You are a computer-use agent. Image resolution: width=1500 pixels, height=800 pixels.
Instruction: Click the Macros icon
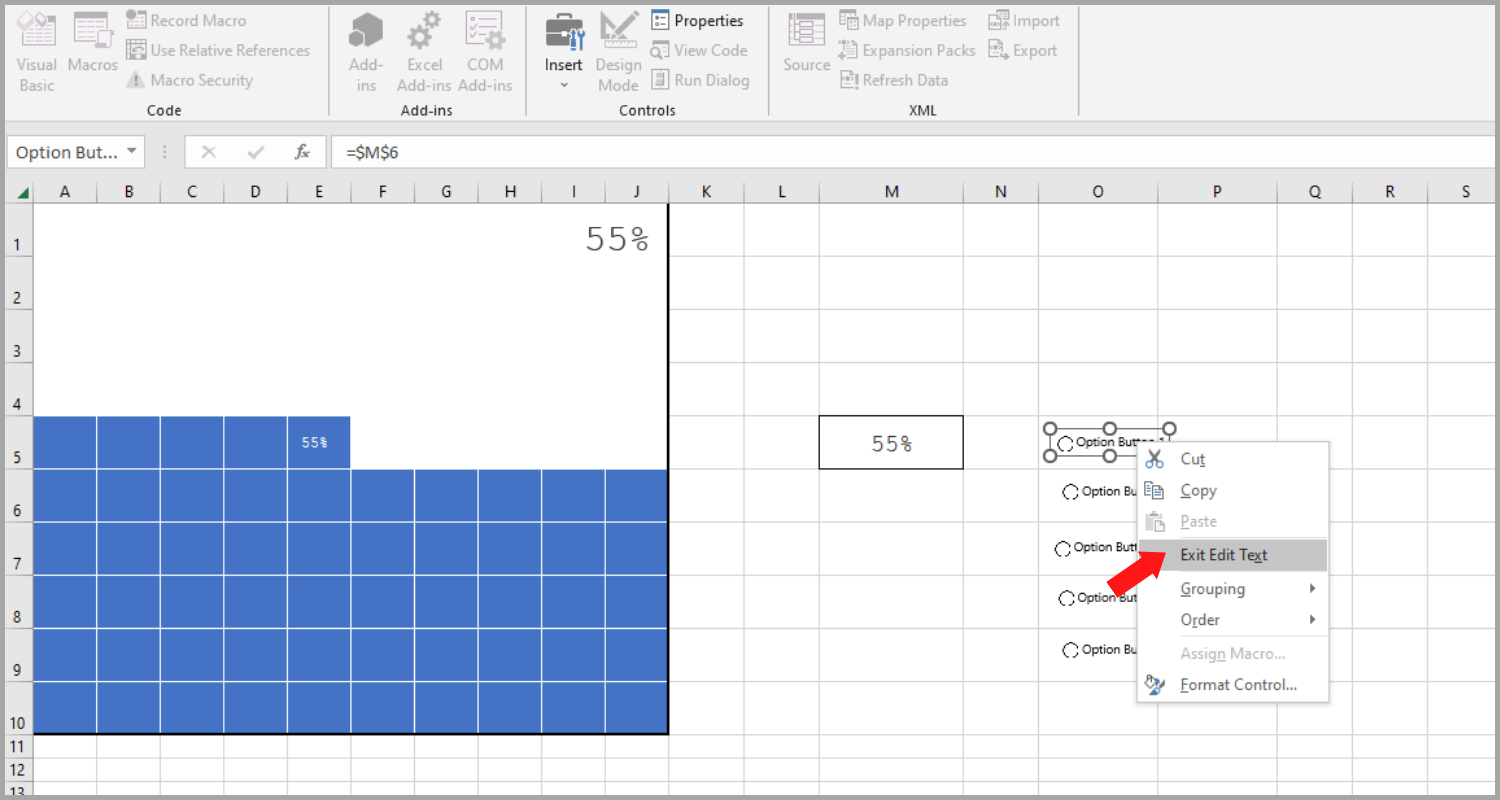pos(93,45)
